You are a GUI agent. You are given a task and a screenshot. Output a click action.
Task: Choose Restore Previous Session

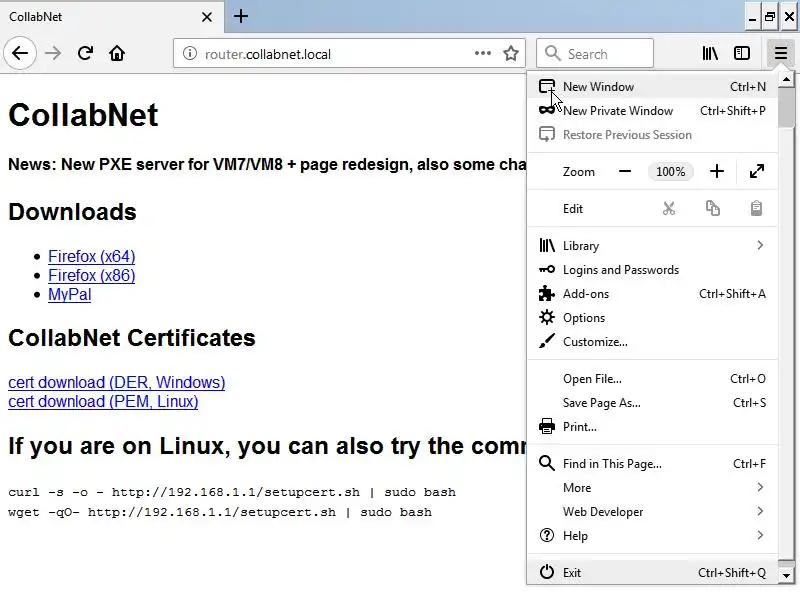[653, 135]
